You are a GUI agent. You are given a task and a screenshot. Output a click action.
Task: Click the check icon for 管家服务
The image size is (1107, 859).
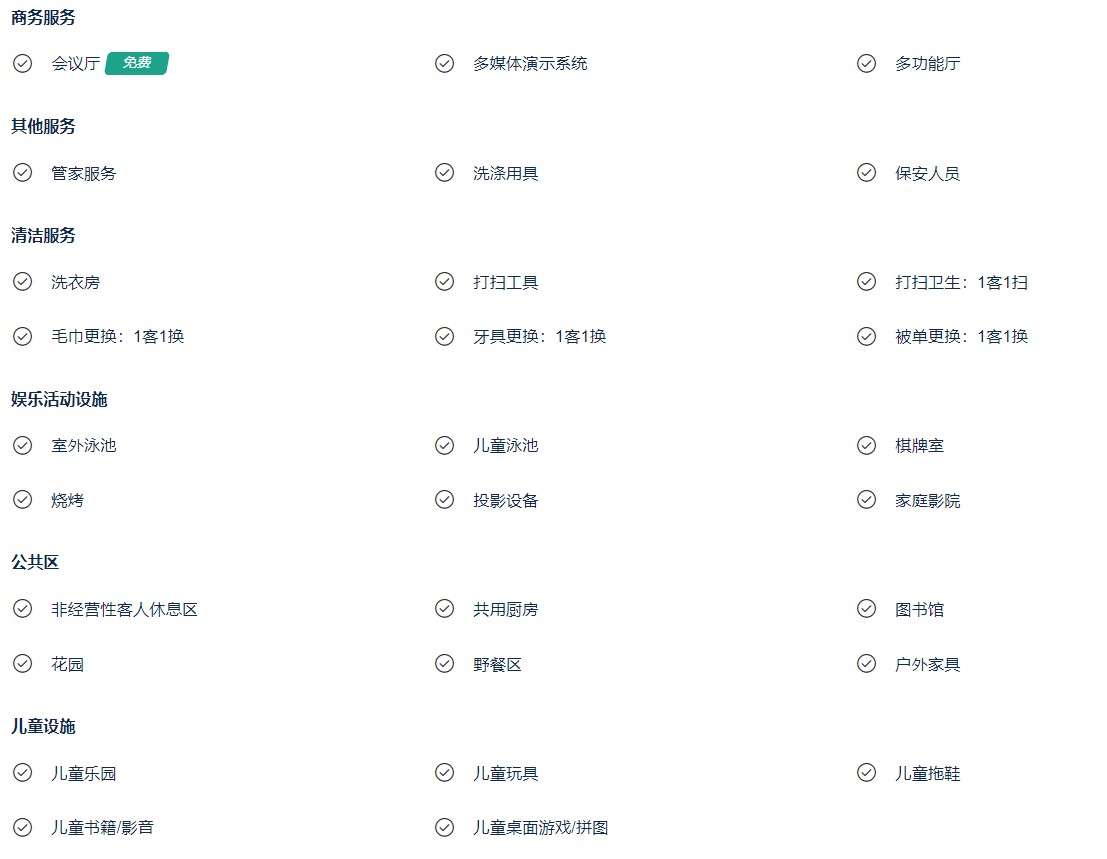click(23, 173)
